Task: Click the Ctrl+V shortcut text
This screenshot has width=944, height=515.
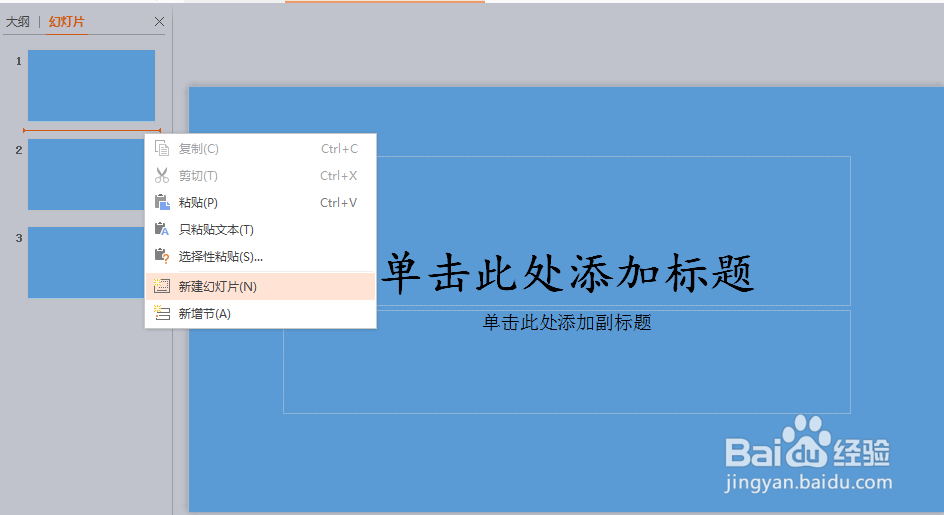Action: point(338,202)
